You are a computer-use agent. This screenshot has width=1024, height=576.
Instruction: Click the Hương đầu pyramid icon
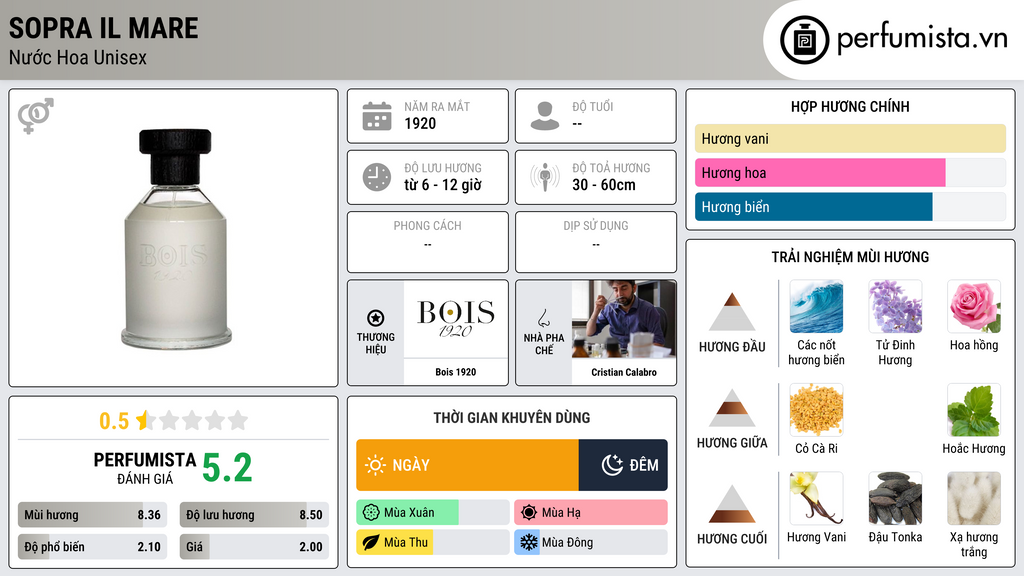click(732, 312)
